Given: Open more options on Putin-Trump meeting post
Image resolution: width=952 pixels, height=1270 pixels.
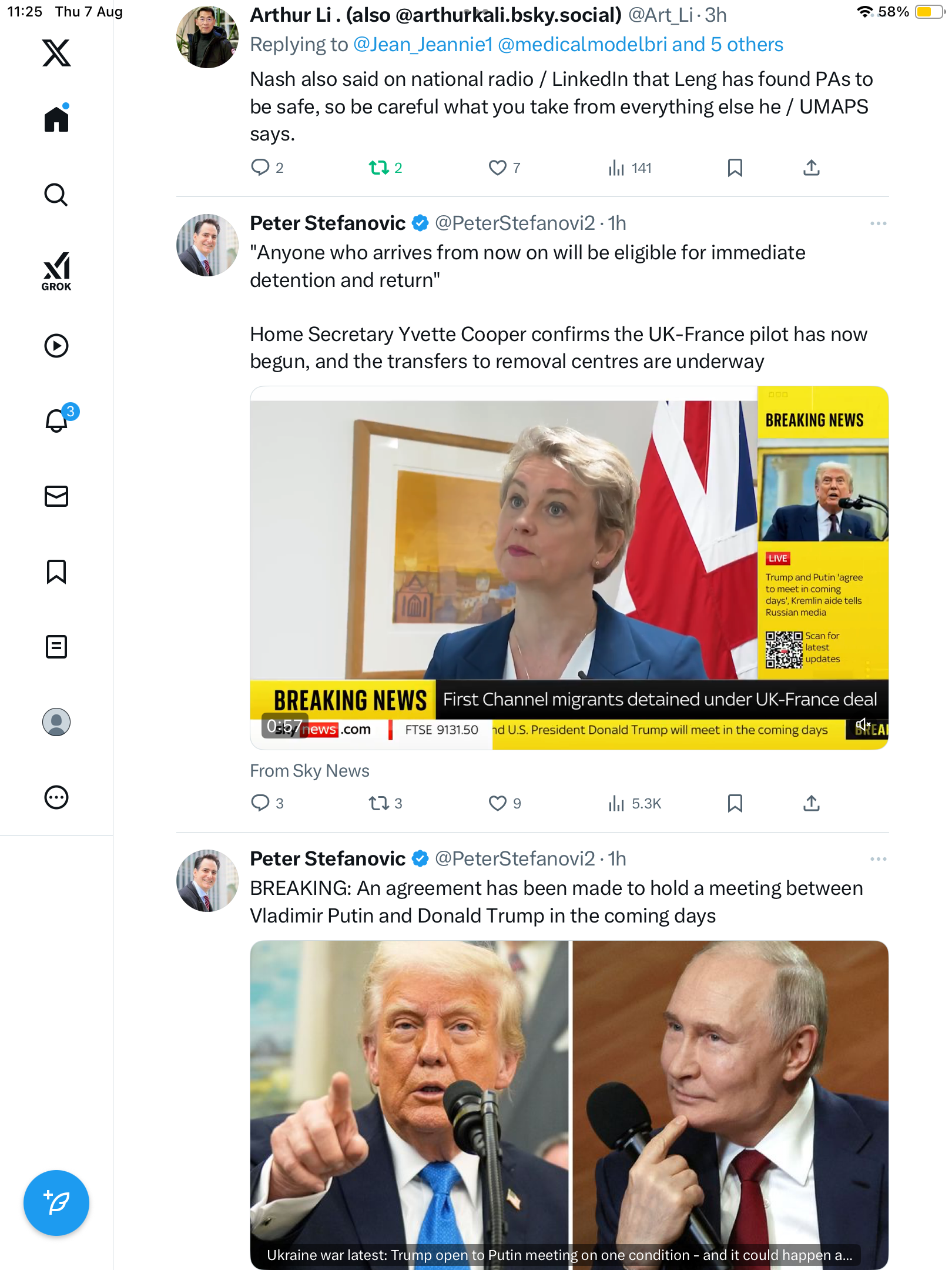Looking at the screenshot, I should [x=878, y=859].
